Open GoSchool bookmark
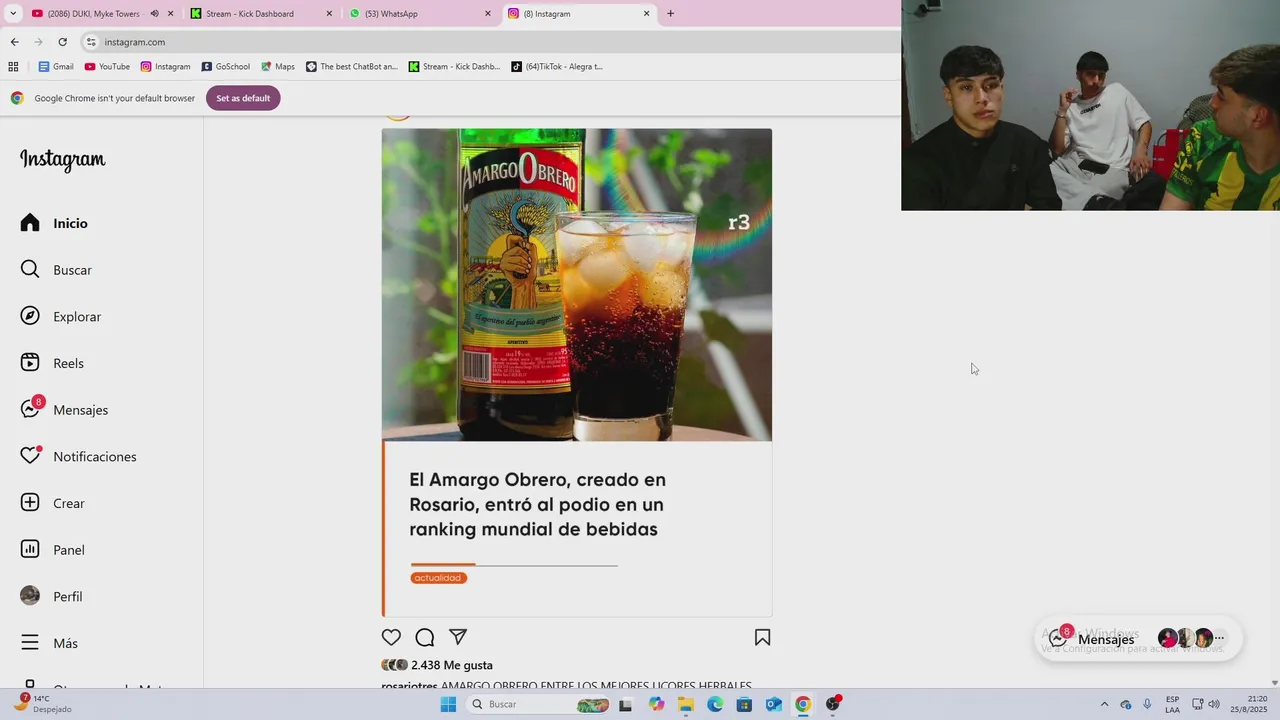 (226, 67)
